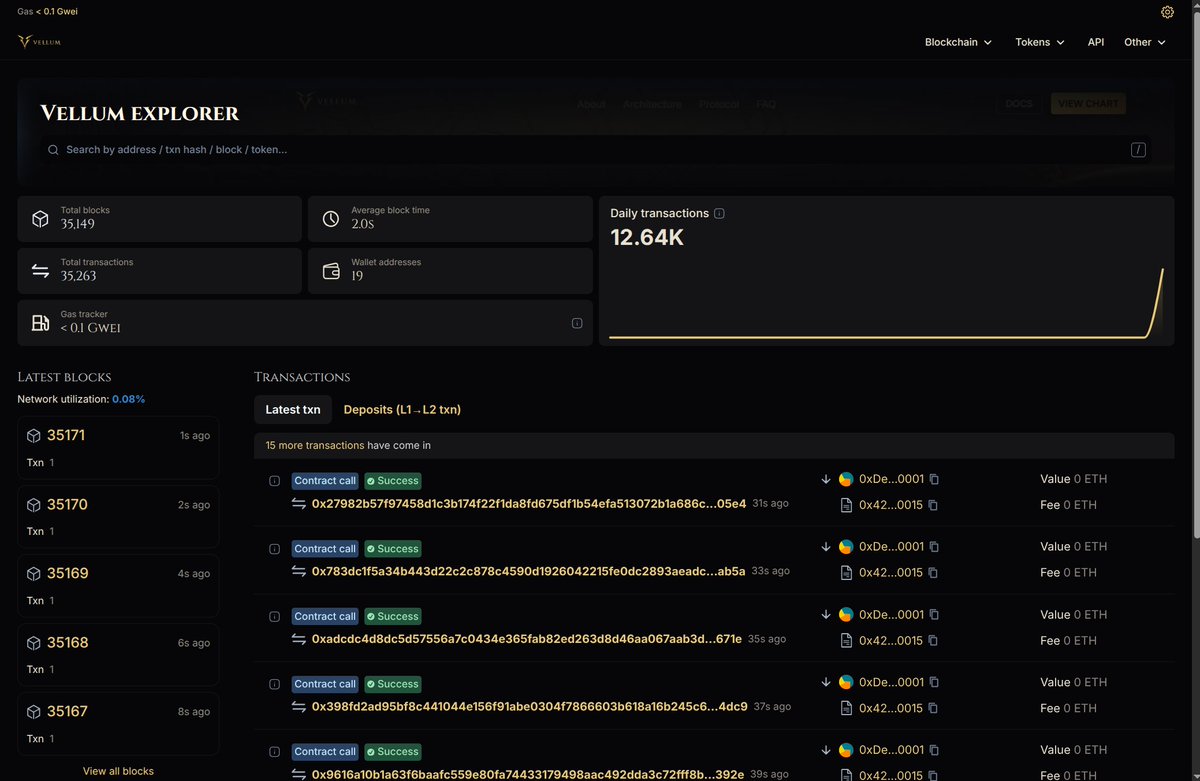Image resolution: width=1200 pixels, height=781 pixels.
Task: Expand details icon for transaction 0x27982b57...
Action: coord(275,481)
